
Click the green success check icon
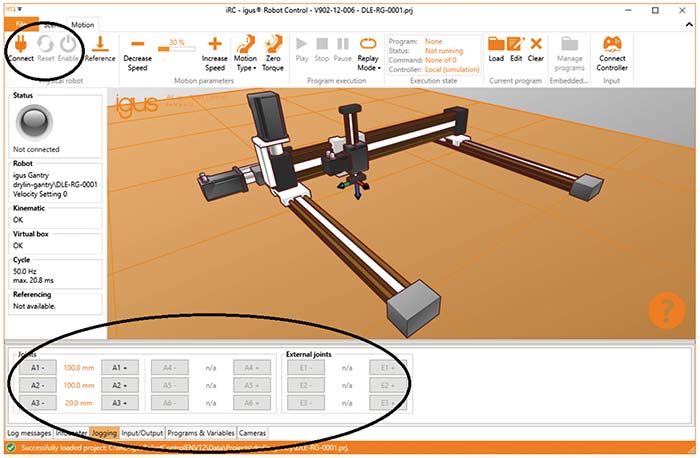click(11, 448)
